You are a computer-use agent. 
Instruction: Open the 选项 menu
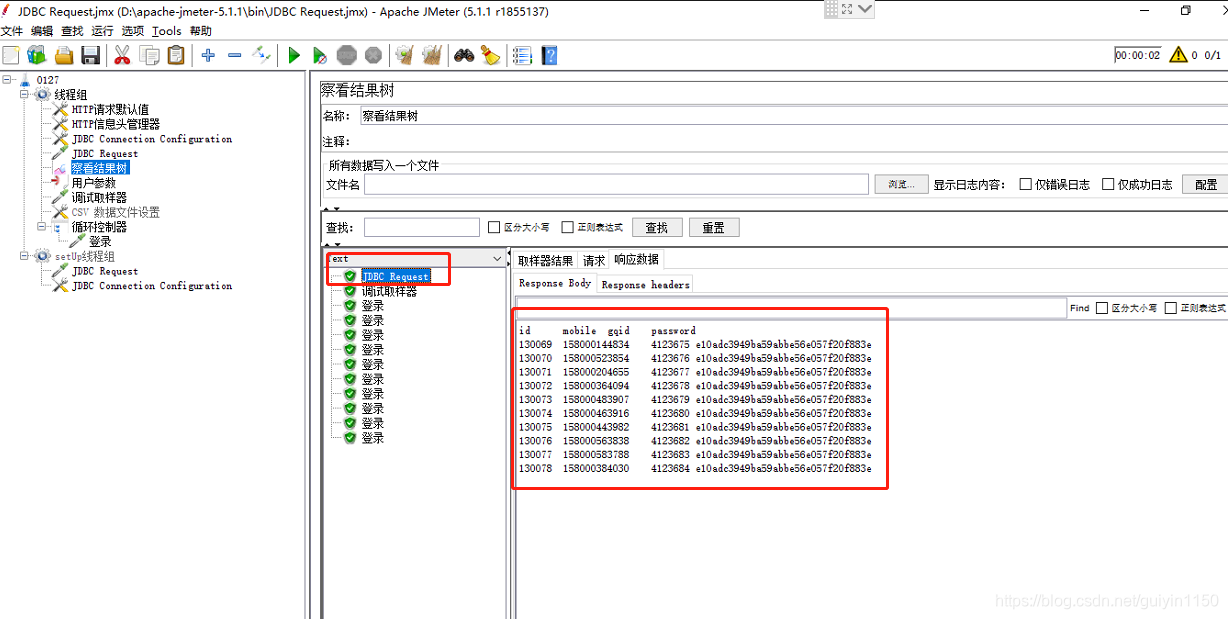point(133,31)
